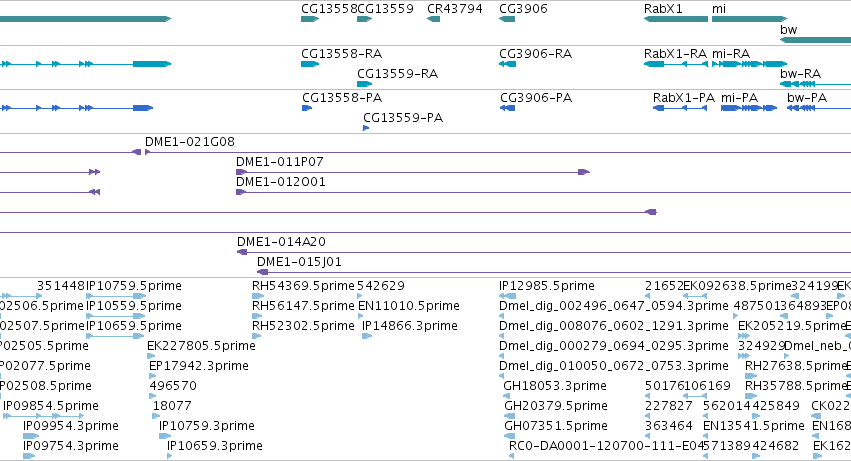The width and height of the screenshot is (851, 461).
Task: Select the RH52302.5prime label
Action: coord(303,326)
